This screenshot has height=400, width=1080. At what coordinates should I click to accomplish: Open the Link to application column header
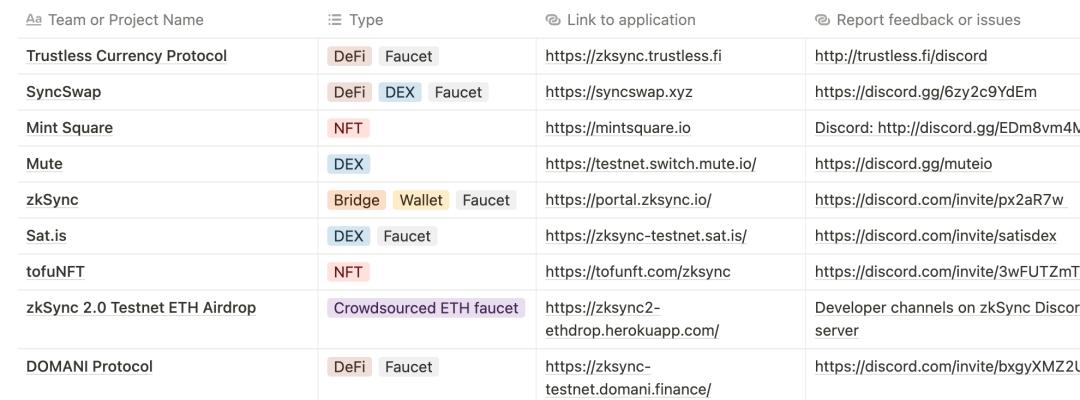coord(631,20)
